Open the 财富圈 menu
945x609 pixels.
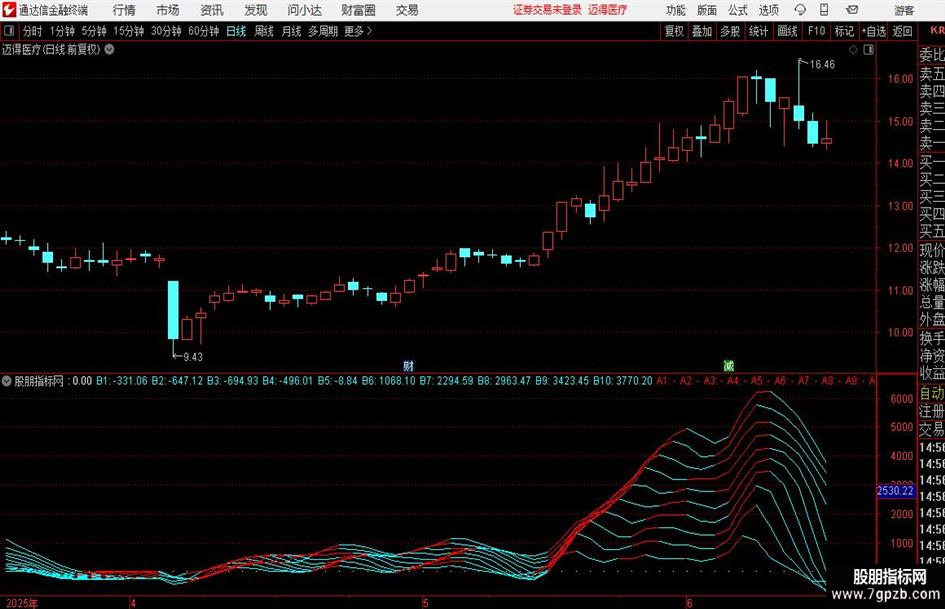click(x=358, y=10)
